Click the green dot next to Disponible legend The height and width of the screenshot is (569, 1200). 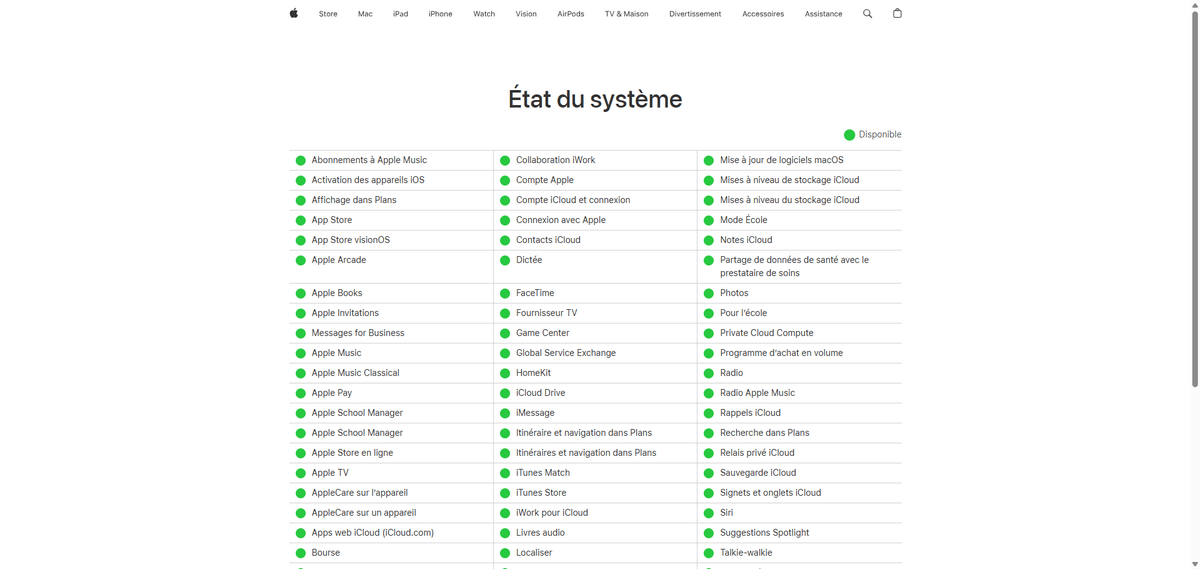point(849,135)
